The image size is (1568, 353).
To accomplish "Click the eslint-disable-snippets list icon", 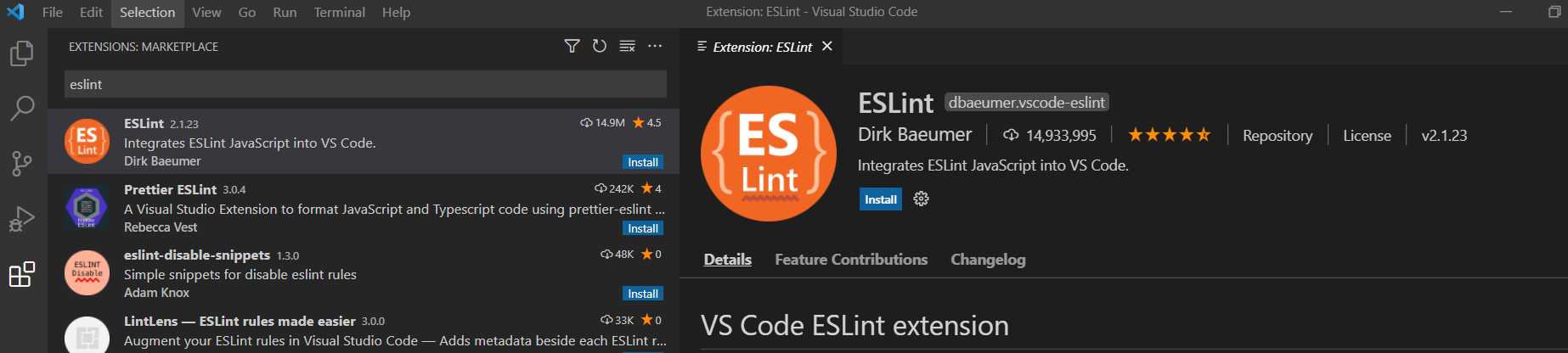I will (x=87, y=272).
